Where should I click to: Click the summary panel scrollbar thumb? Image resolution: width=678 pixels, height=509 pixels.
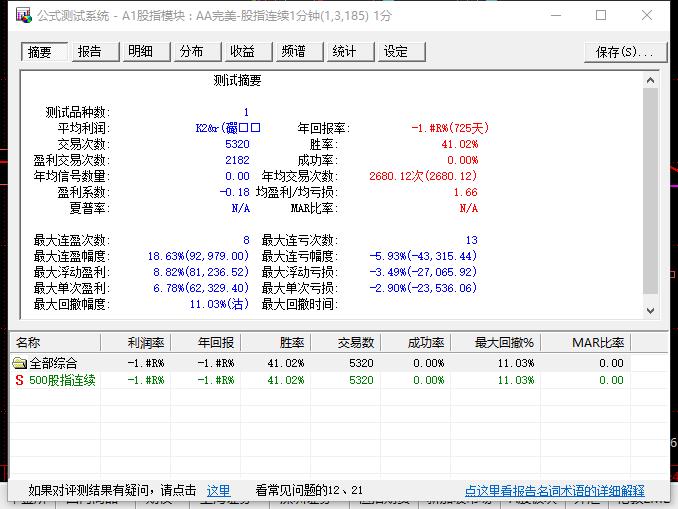tap(650, 191)
